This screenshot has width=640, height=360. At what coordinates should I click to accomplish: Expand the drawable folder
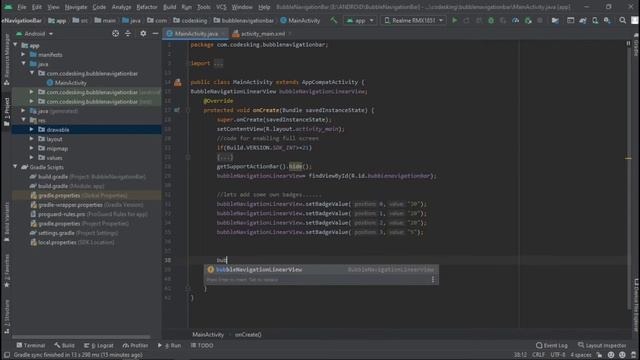31,129
